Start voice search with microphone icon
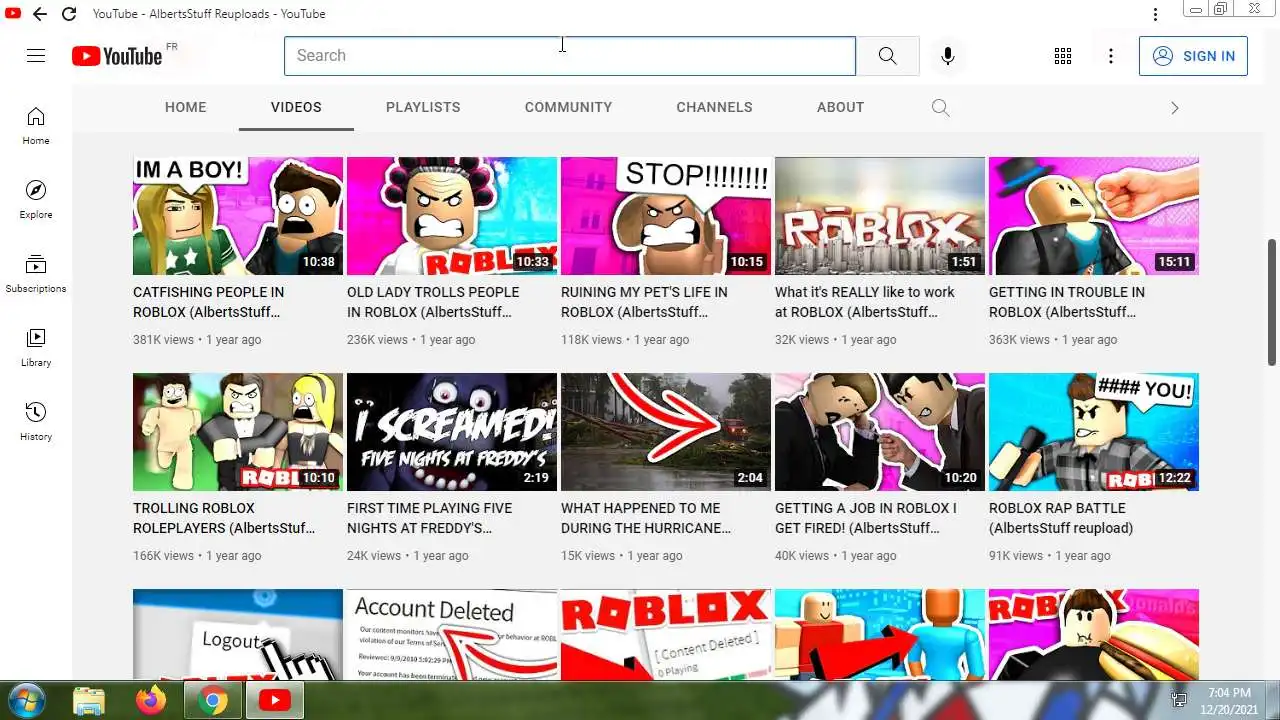1280x720 pixels. pyautogui.click(x=948, y=56)
